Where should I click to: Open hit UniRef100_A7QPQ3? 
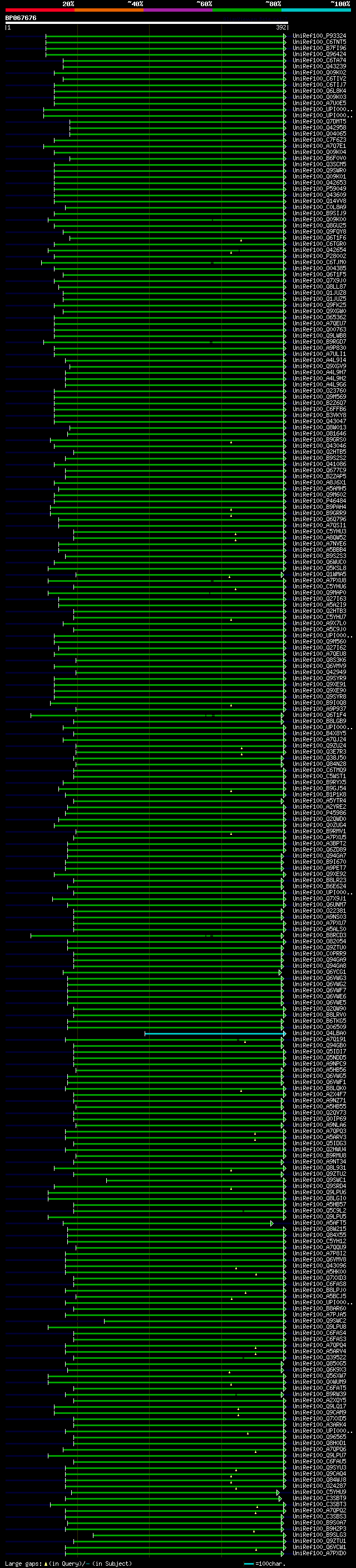[x=319, y=1131]
